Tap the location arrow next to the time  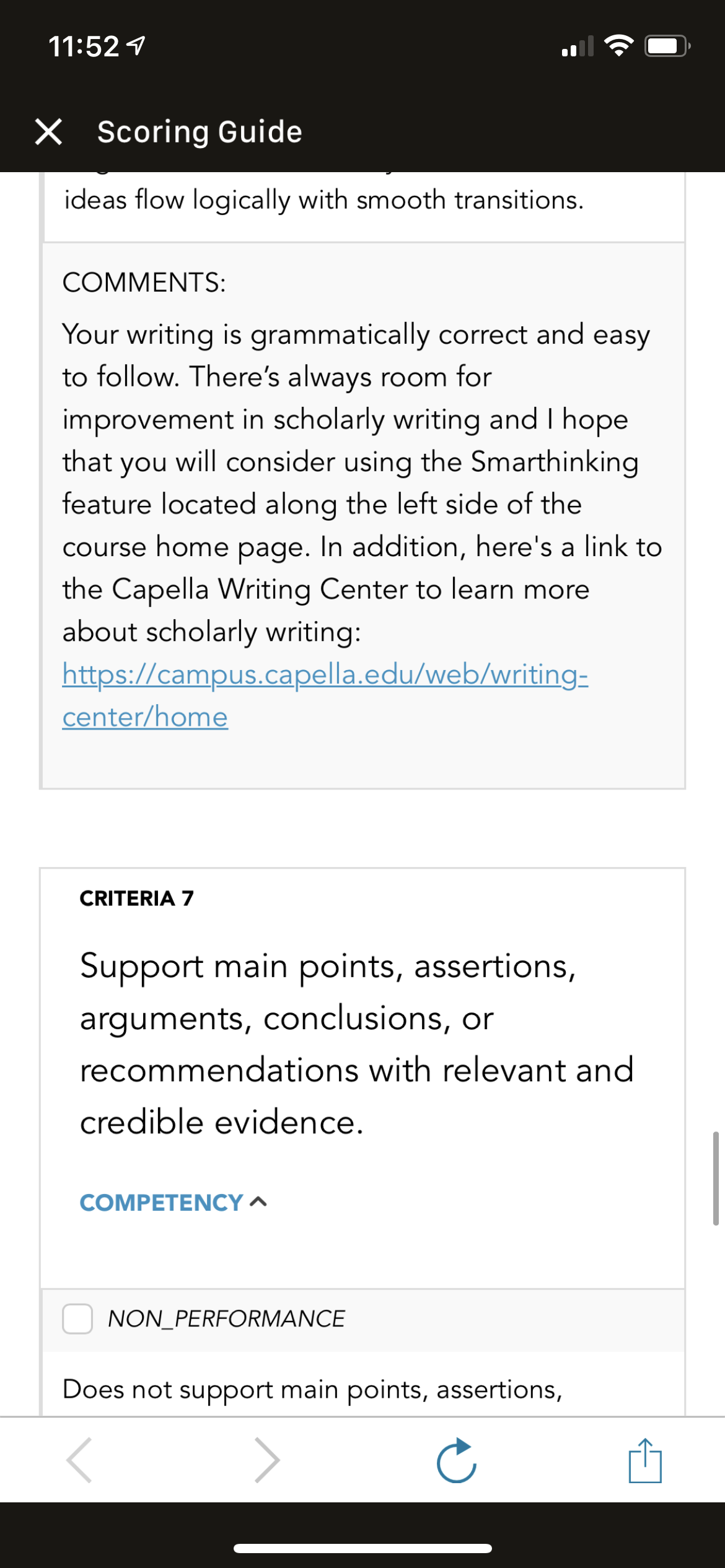coord(136,46)
